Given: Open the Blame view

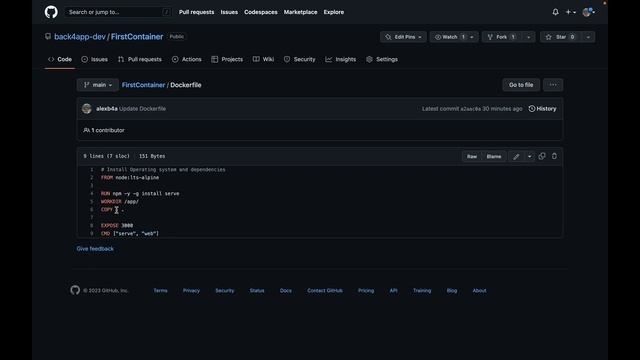Looking at the screenshot, I should pos(493,156).
